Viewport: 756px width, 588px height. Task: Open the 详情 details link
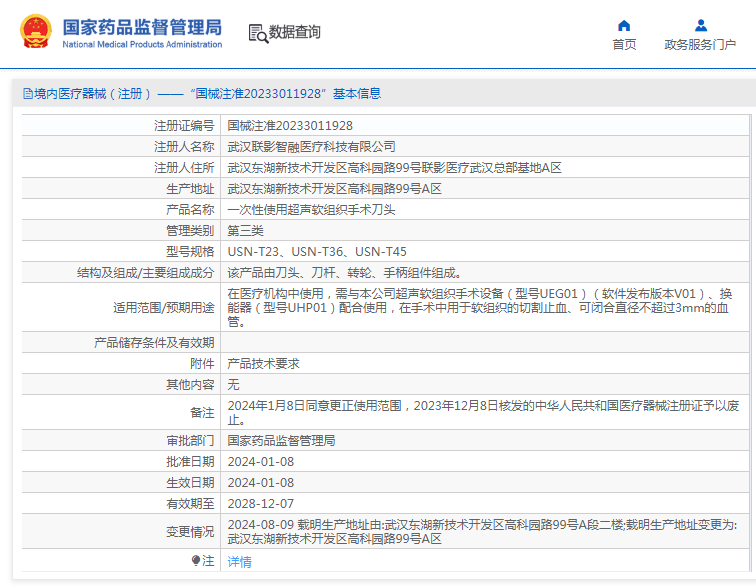[x=239, y=561]
